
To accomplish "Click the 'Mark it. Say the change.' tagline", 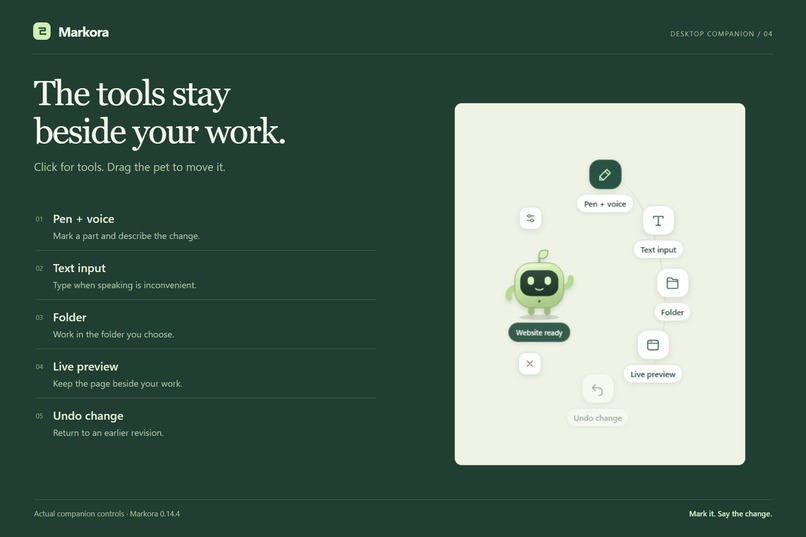I will pyautogui.click(x=730, y=514).
